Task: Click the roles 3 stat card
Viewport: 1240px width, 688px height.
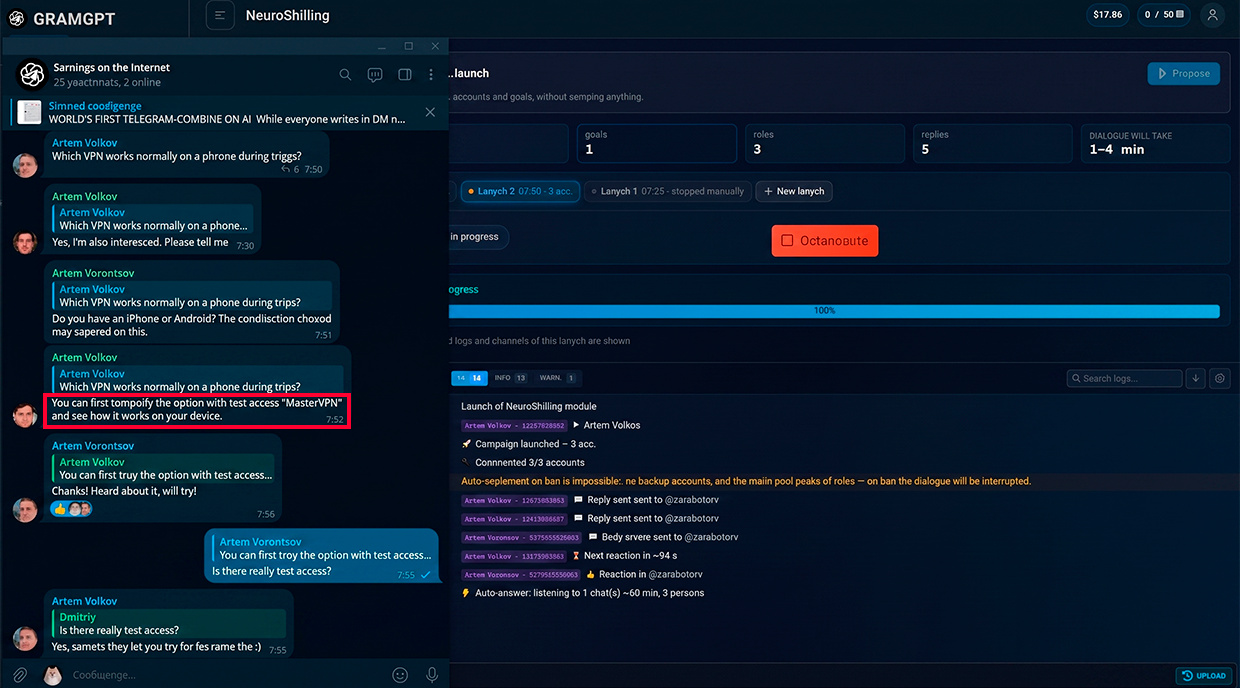Action: [x=825, y=143]
